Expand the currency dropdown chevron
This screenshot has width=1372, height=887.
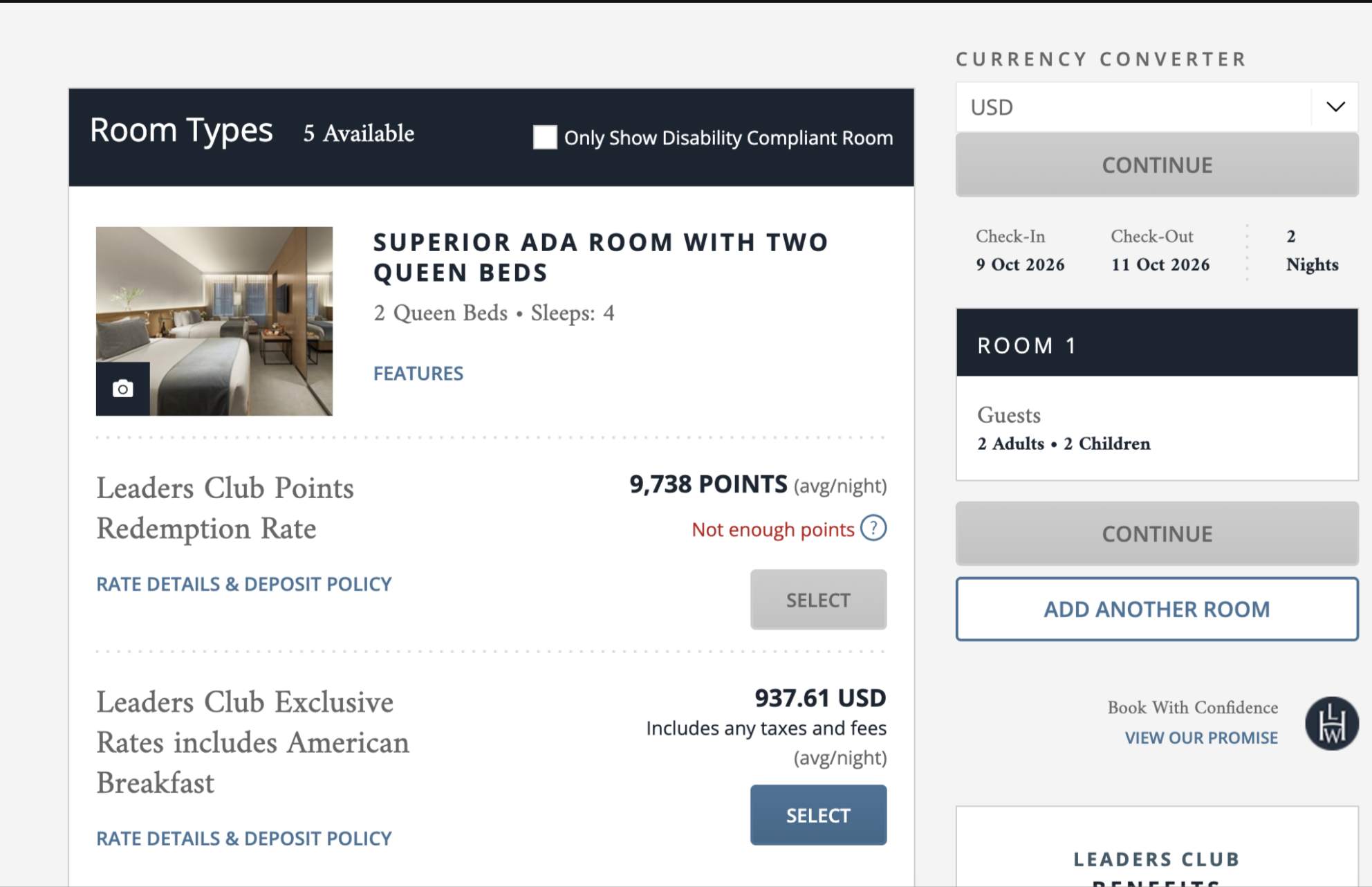click(x=1335, y=107)
